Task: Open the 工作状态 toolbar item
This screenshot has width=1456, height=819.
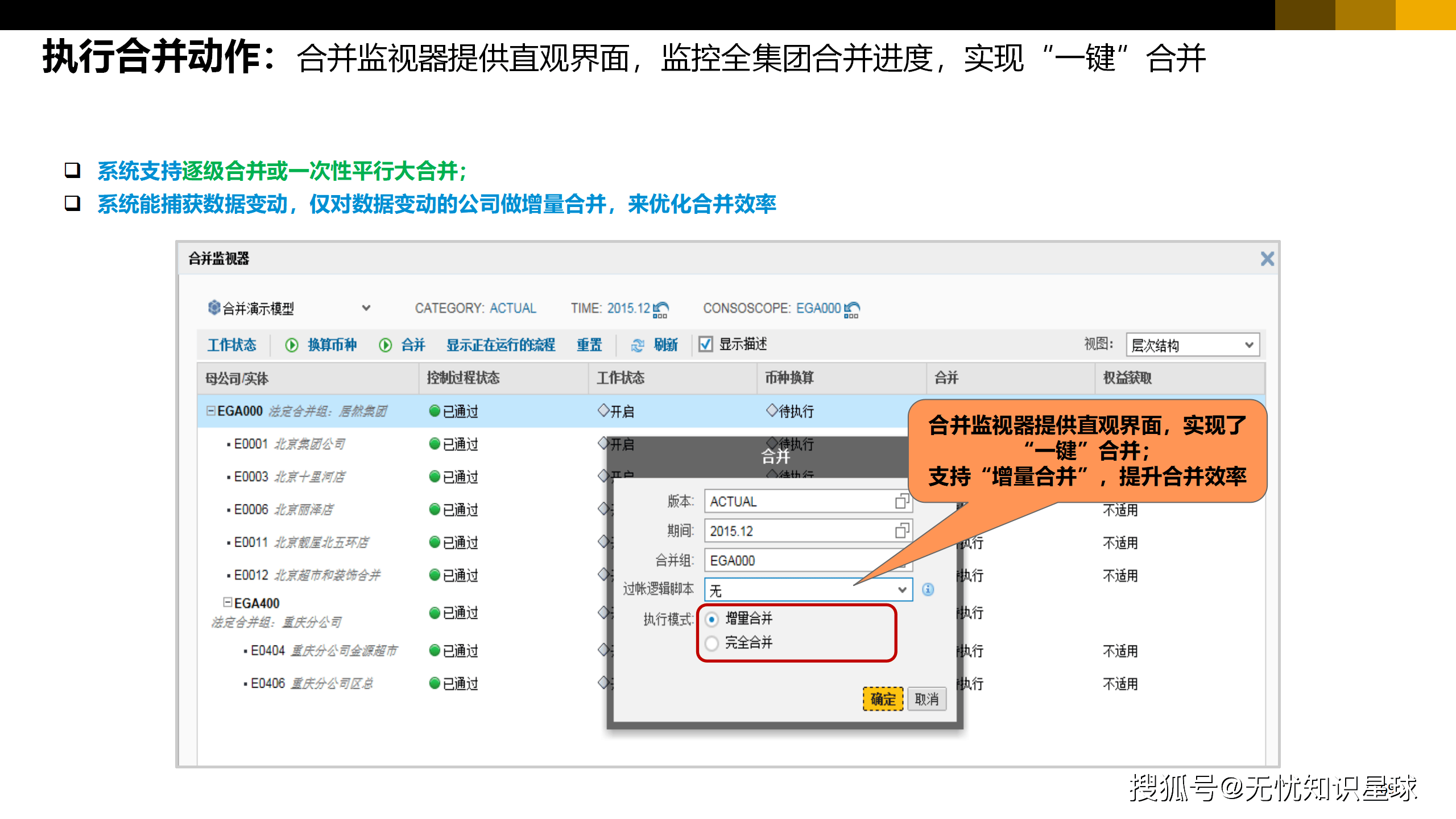Action: click(x=231, y=345)
